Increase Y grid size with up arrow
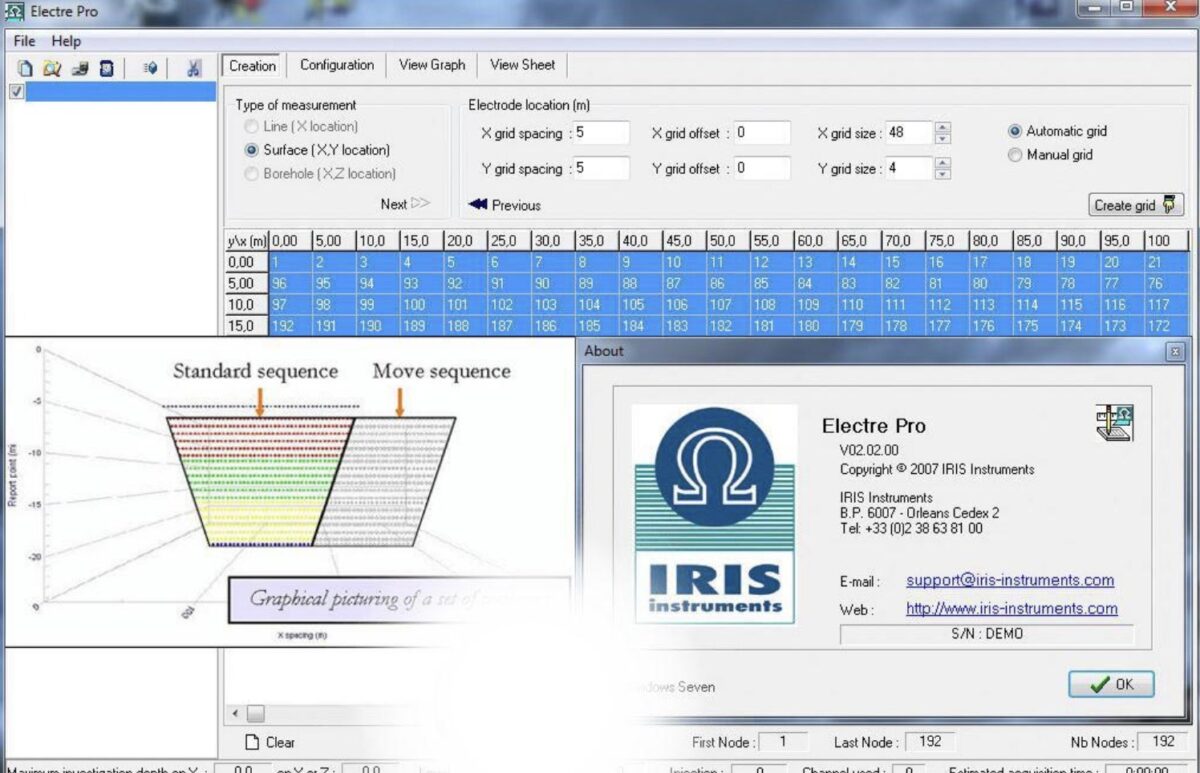The width and height of the screenshot is (1200, 773). (942, 163)
